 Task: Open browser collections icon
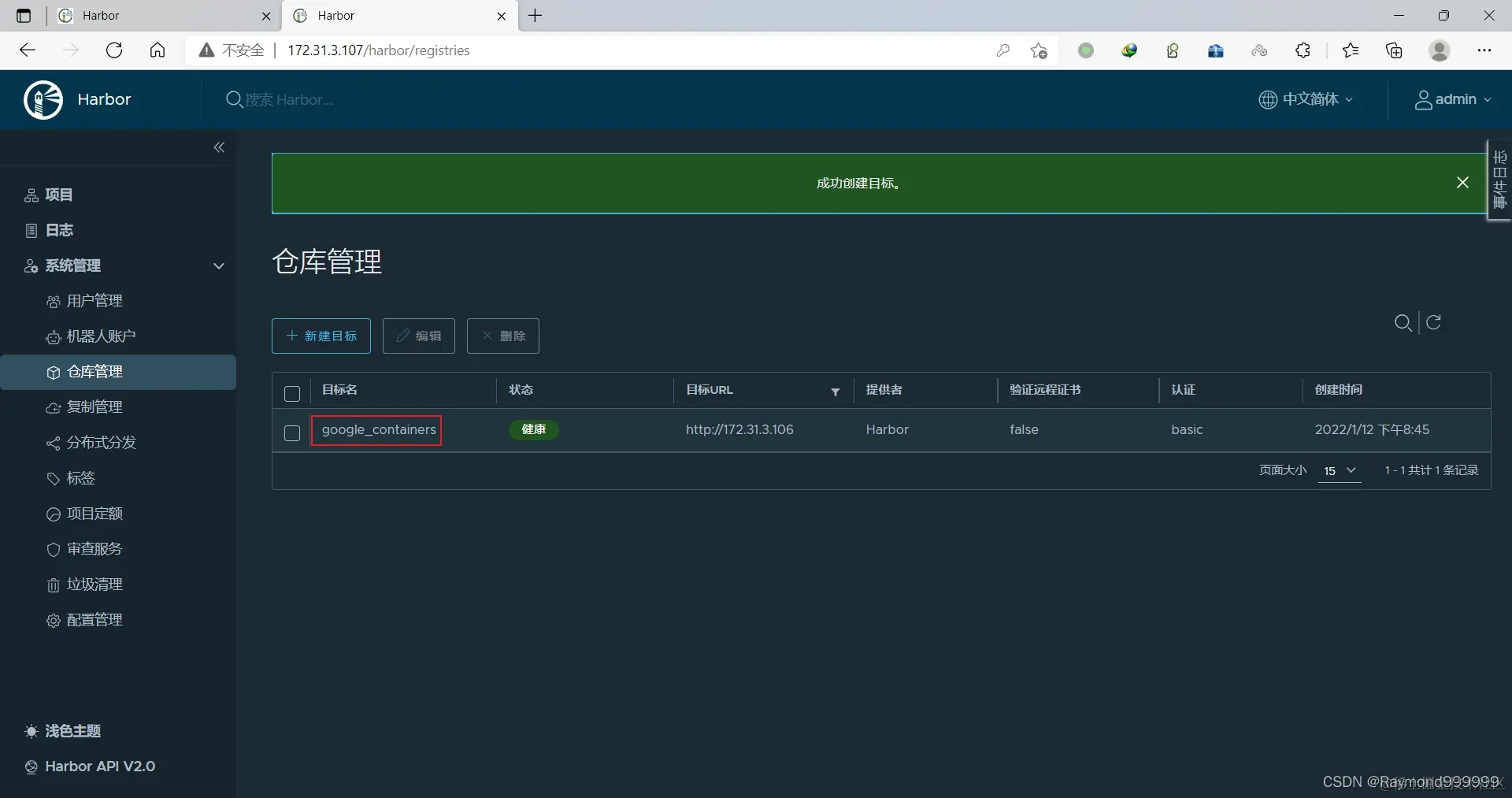click(x=1395, y=50)
